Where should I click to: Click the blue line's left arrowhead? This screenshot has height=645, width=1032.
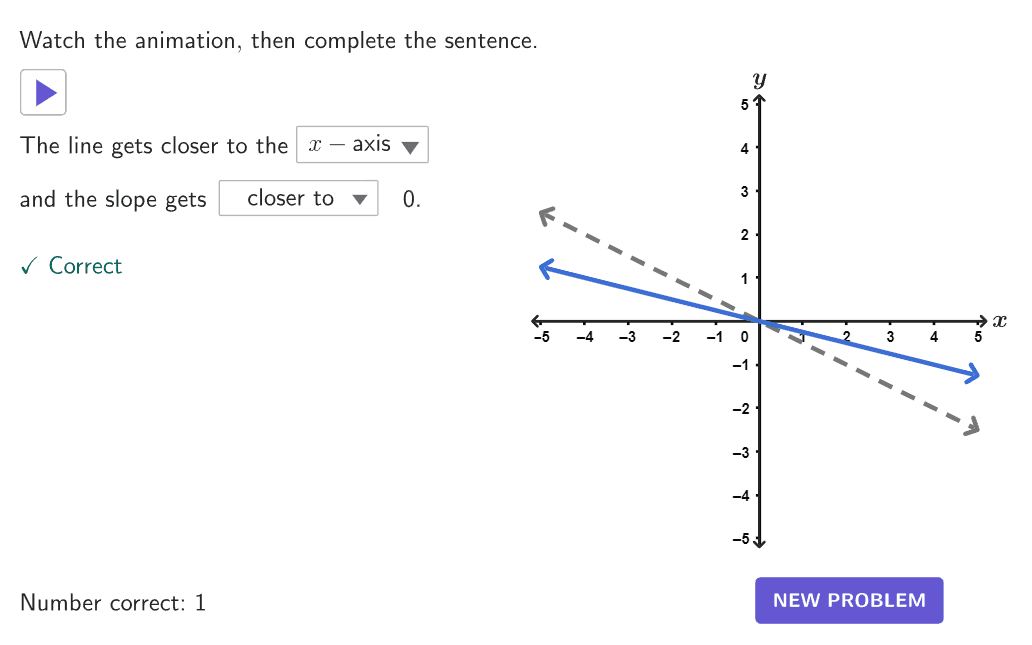(x=546, y=269)
